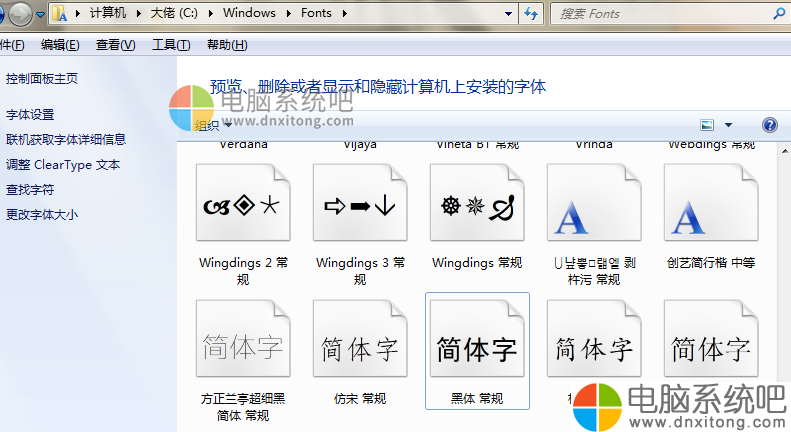Select the 'Wingdings 常规' label
Viewport: 791px width, 432px height.
tap(477, 263)
